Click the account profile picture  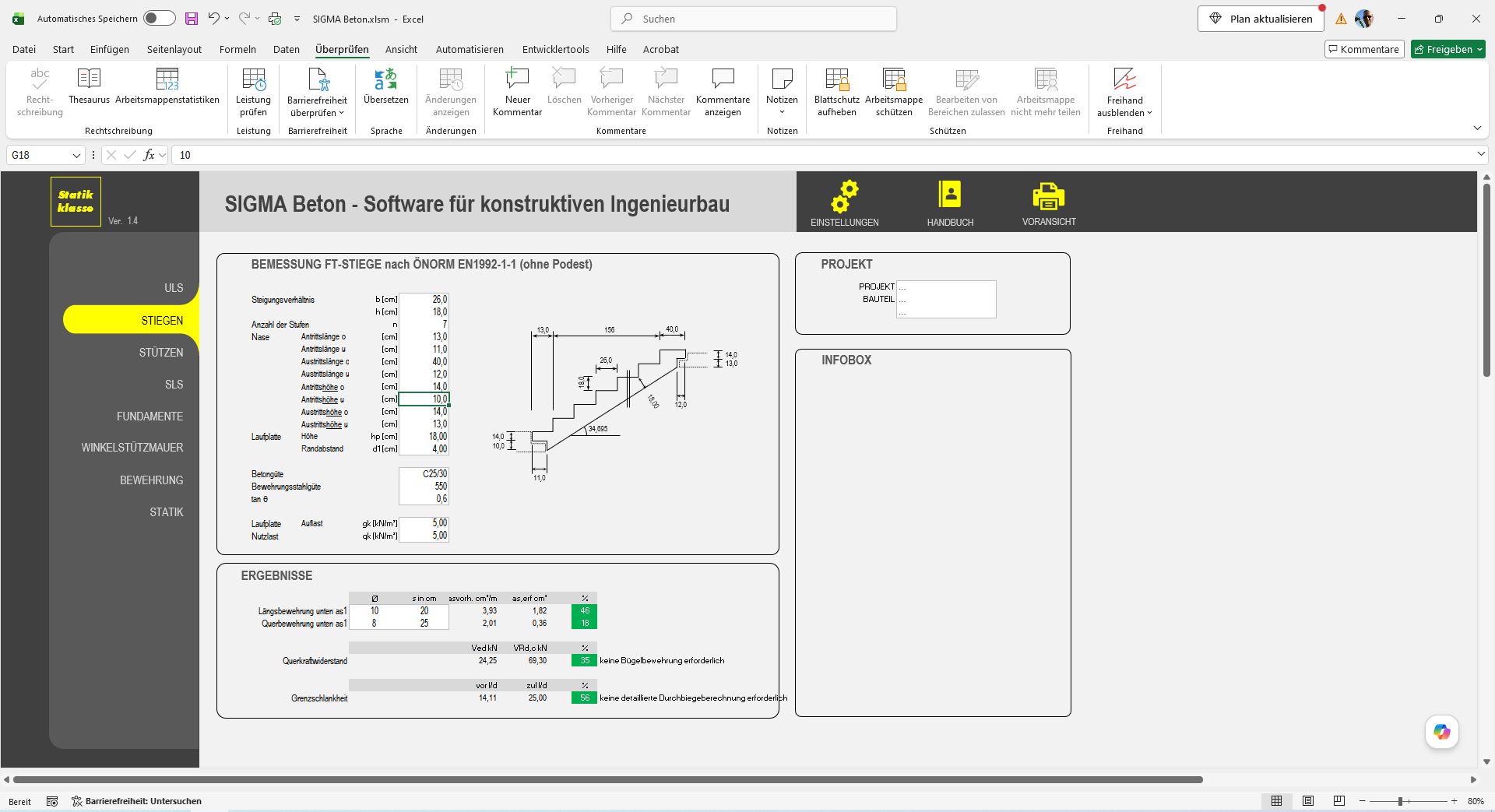(1364, 19)
